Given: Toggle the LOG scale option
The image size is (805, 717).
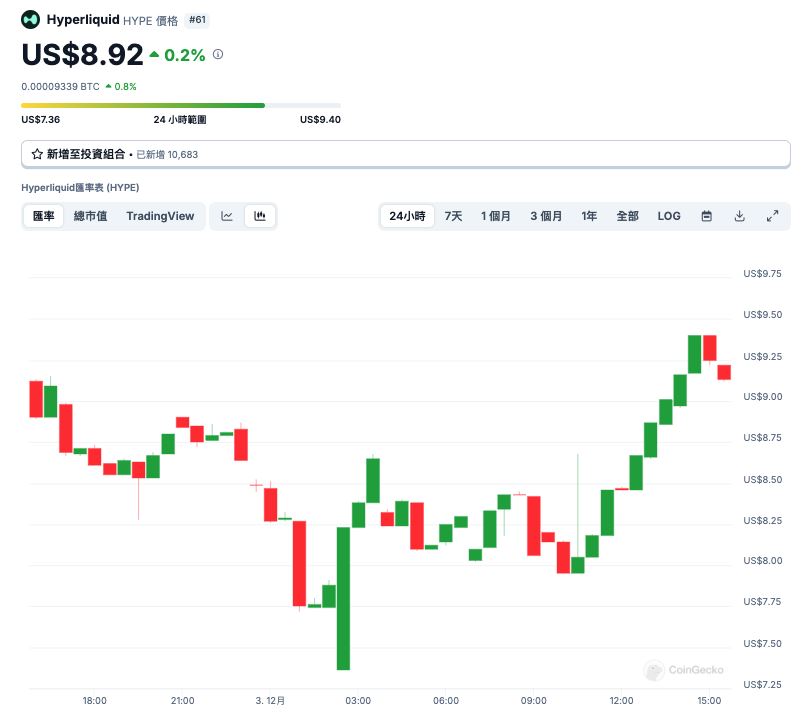Looking at the screenshot, I should 669,216.
